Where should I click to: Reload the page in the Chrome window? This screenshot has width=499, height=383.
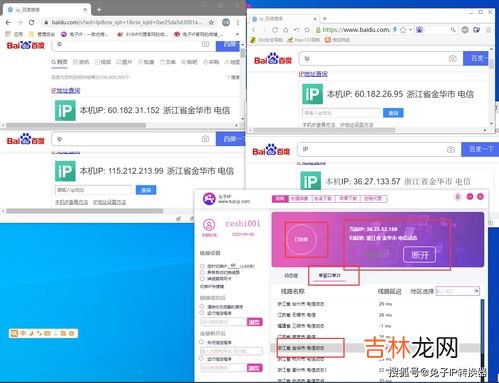click(x=31, y=22)
